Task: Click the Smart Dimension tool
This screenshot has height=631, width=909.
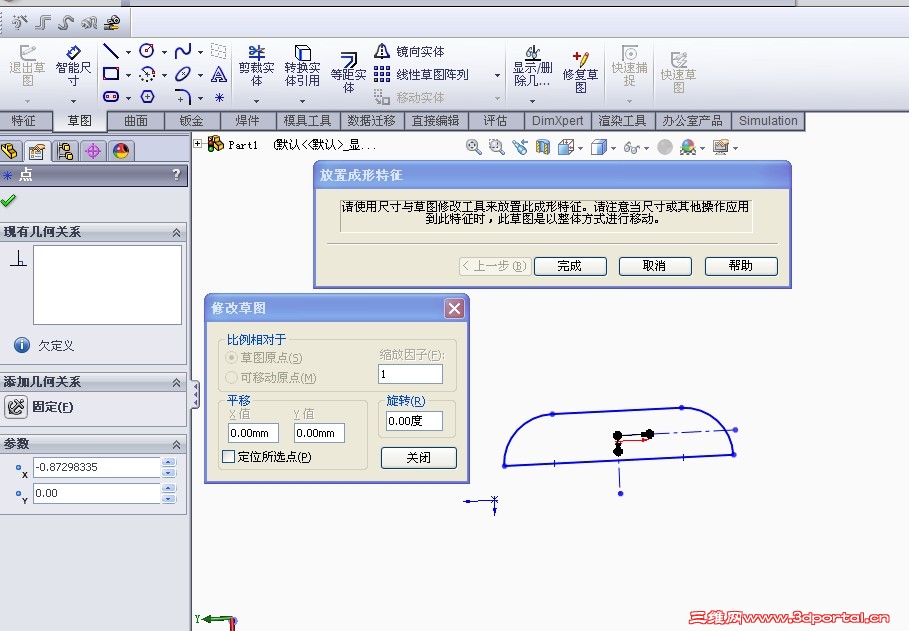Action: 73,66
